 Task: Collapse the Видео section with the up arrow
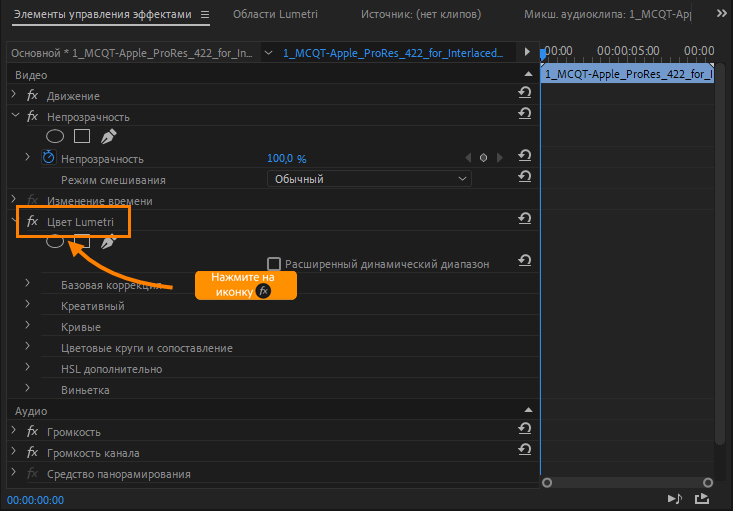[528, 74]
